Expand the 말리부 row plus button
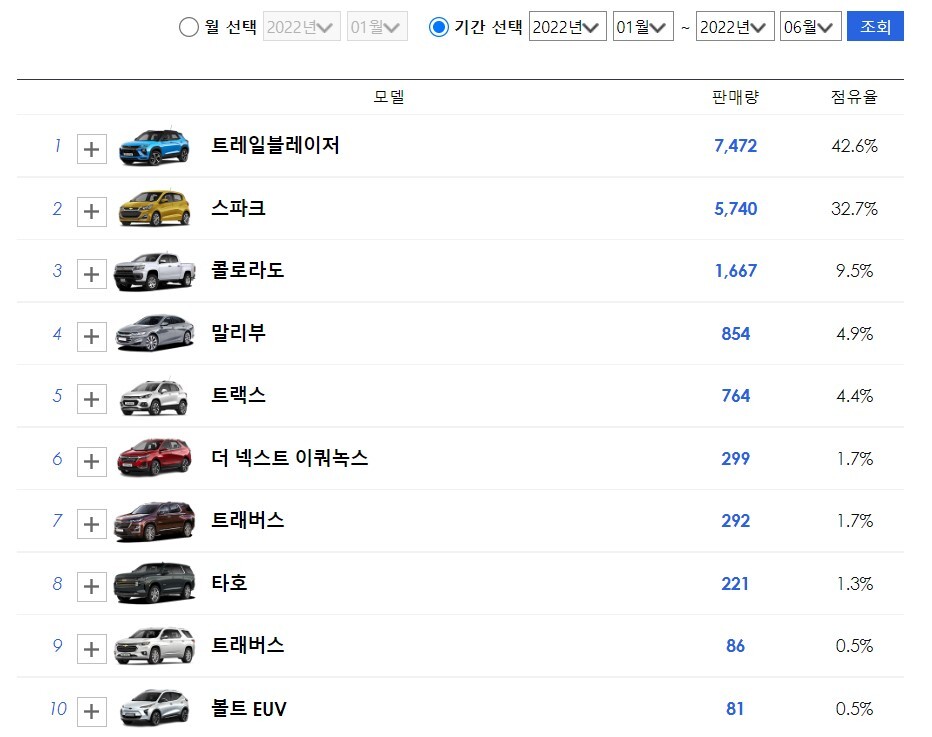 click(92, 336)
